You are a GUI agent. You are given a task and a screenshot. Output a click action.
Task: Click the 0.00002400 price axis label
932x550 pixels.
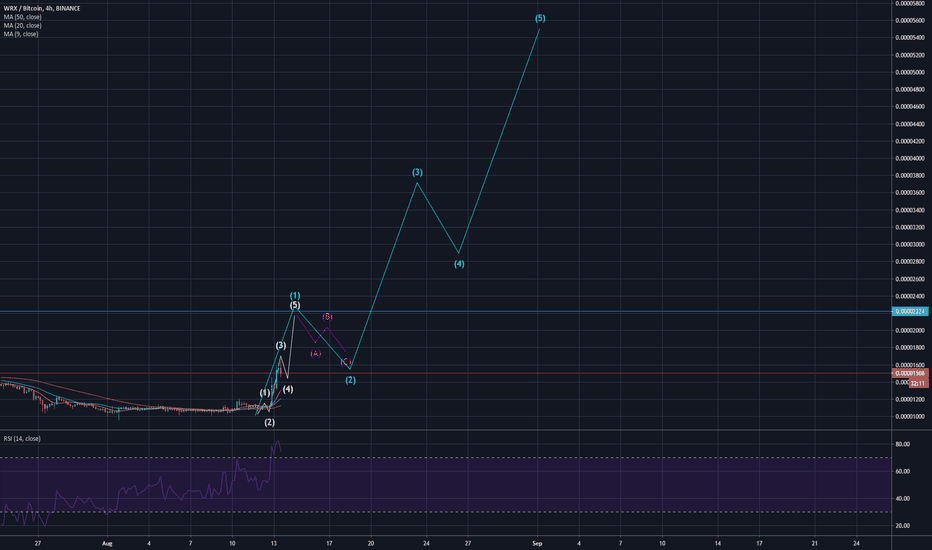[910, 296]
